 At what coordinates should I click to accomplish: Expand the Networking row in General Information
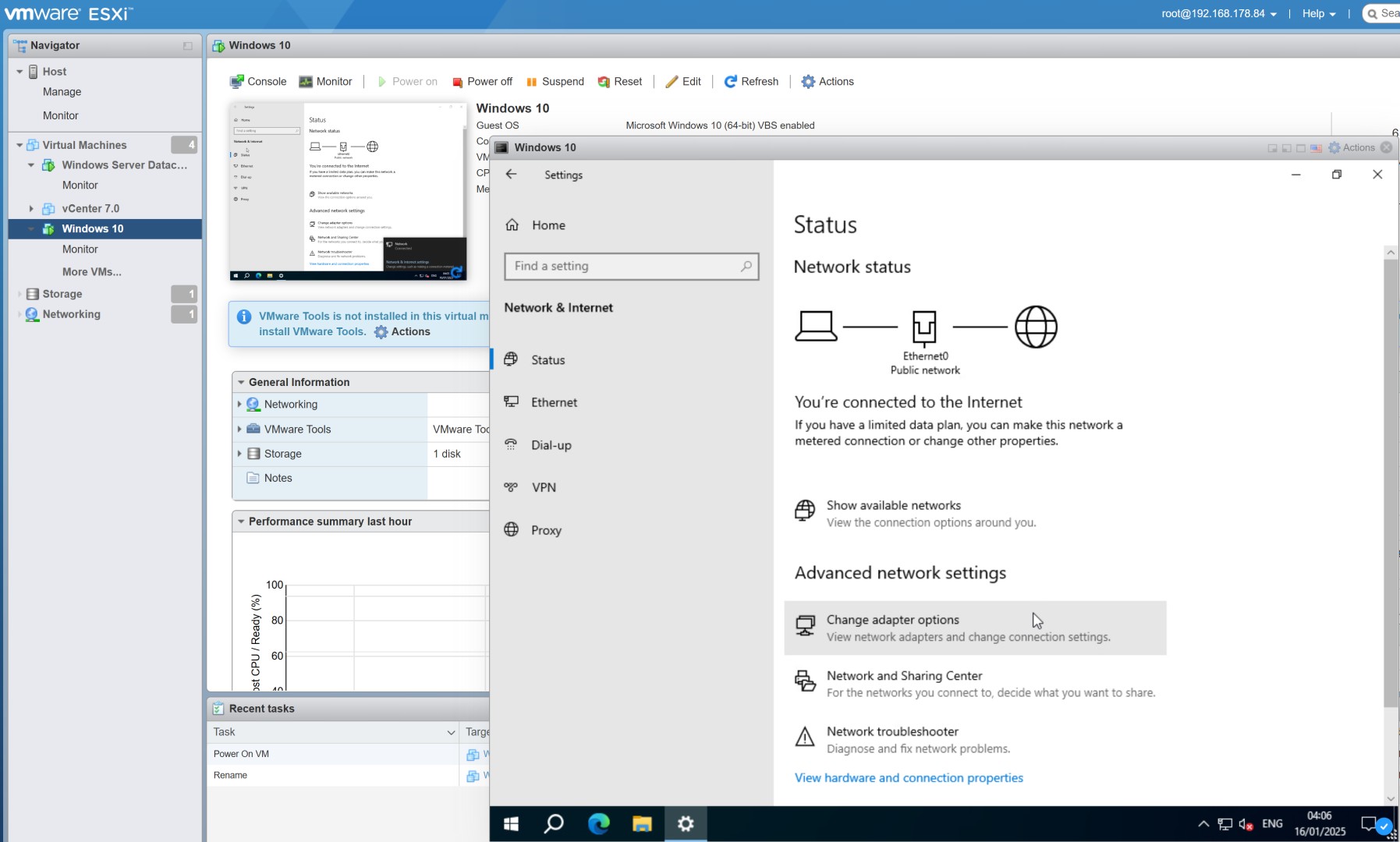(239, 405)
